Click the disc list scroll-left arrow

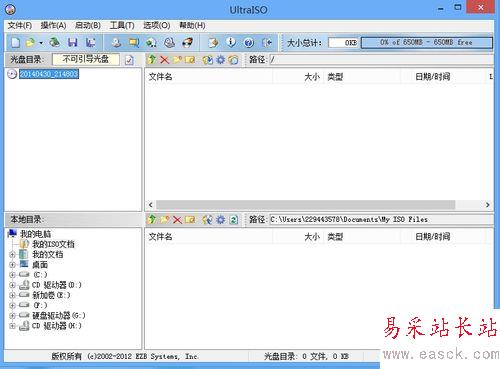(151, 205)
